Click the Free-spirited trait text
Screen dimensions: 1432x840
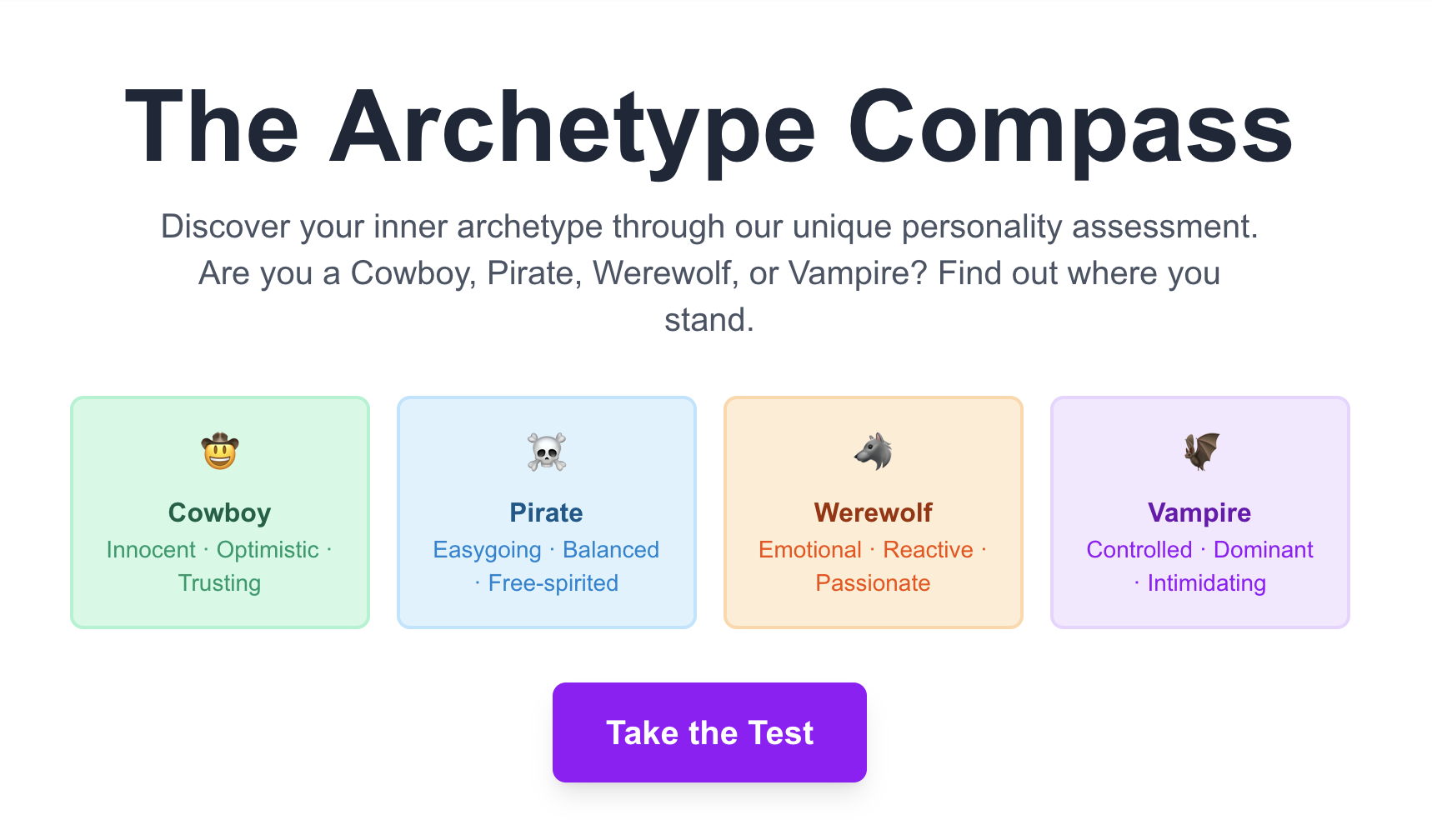coord(553,583)
